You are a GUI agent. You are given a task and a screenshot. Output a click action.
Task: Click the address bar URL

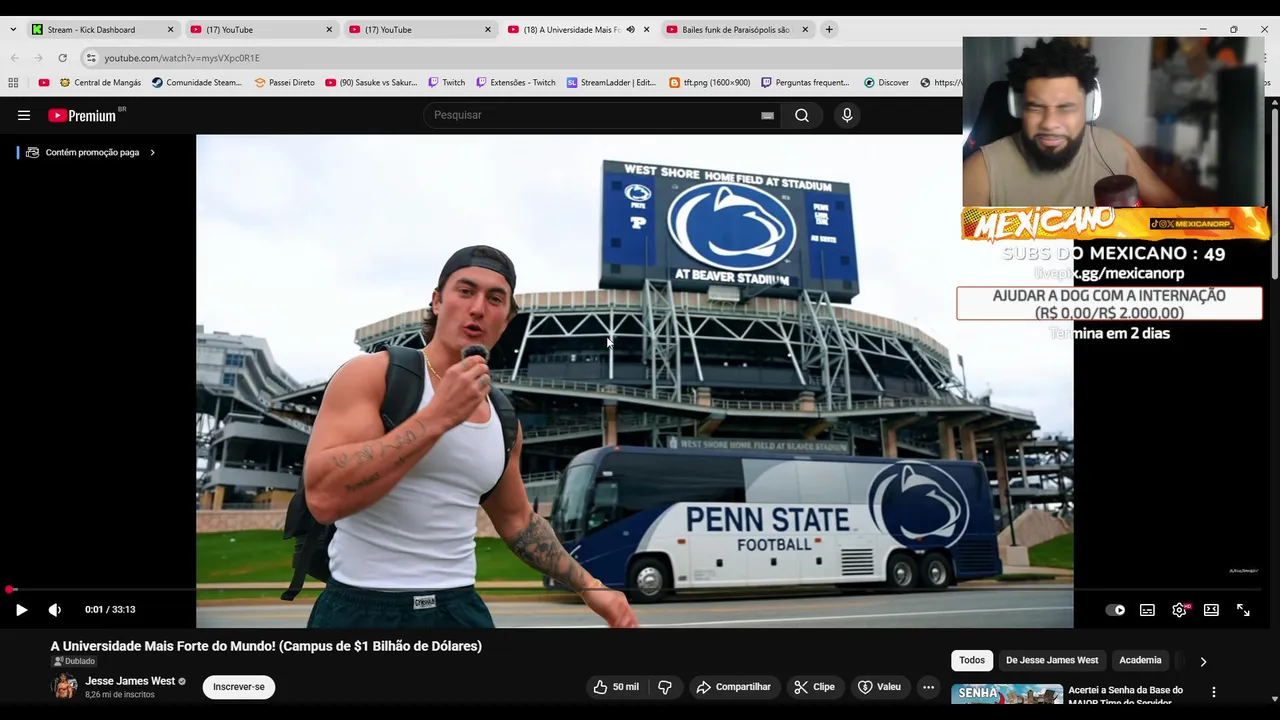182,58
